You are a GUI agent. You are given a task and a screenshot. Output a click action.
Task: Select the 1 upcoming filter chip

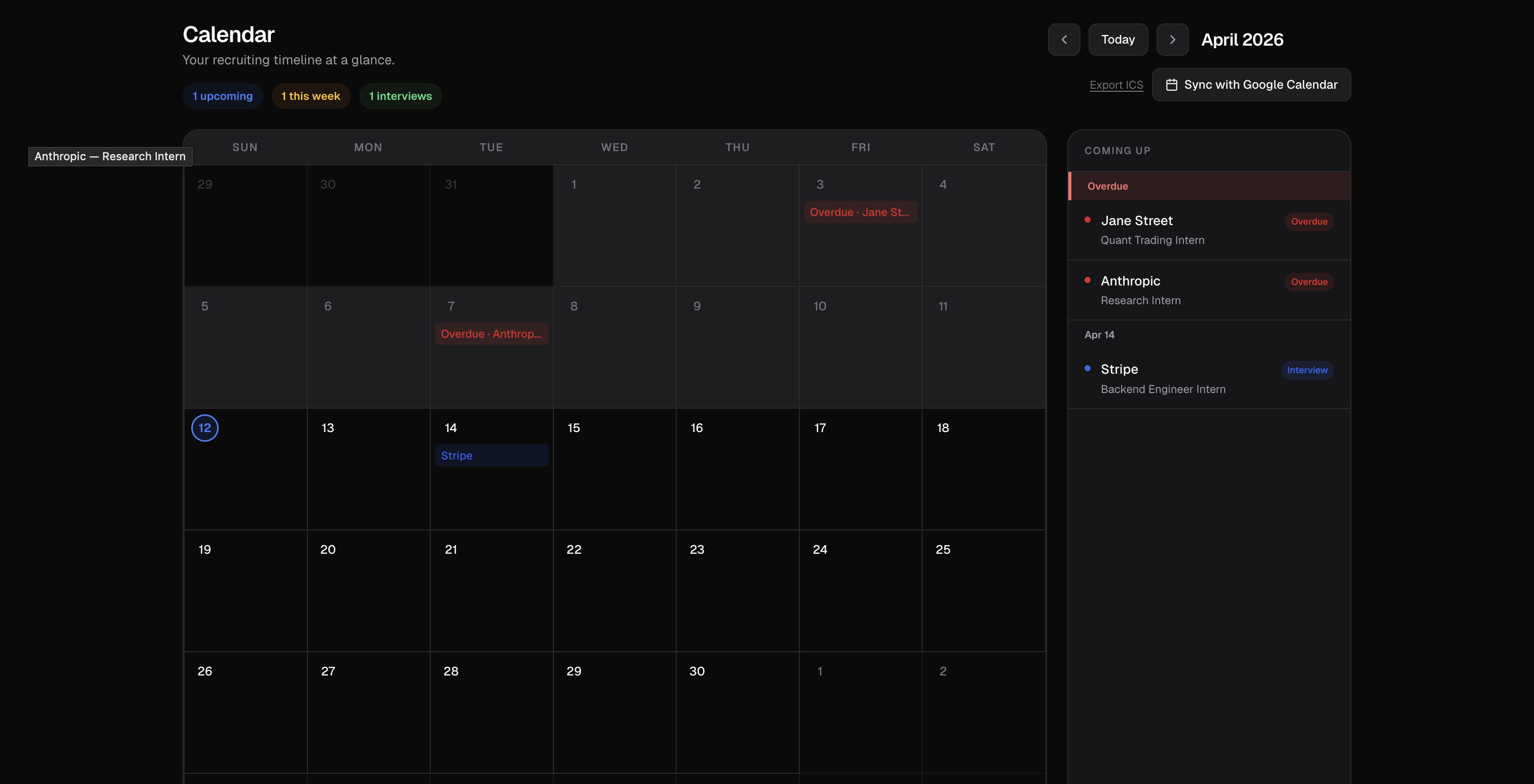coord(223,96)
